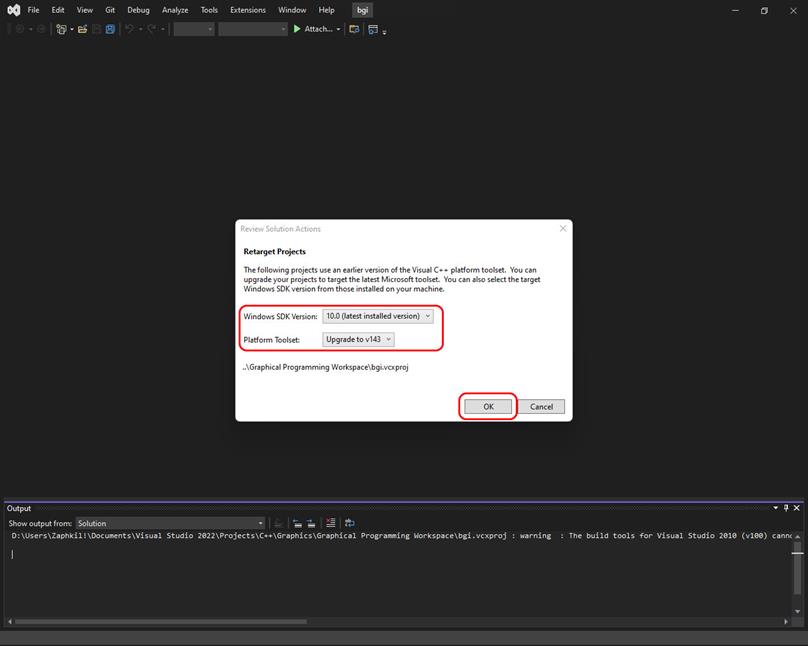Click the Output panel title
Screen dimensions: 808x646
[x=19, y=508]
